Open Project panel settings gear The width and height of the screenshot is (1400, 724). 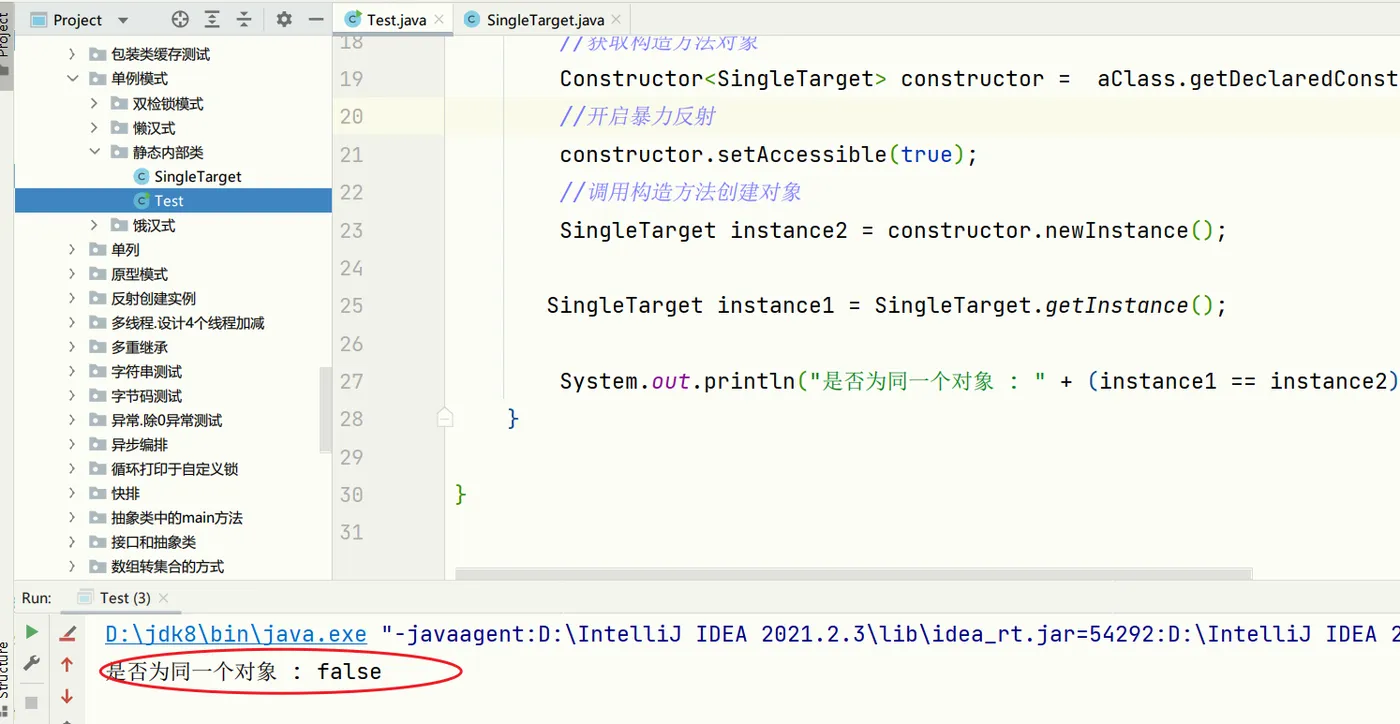(x=284, y=19)
